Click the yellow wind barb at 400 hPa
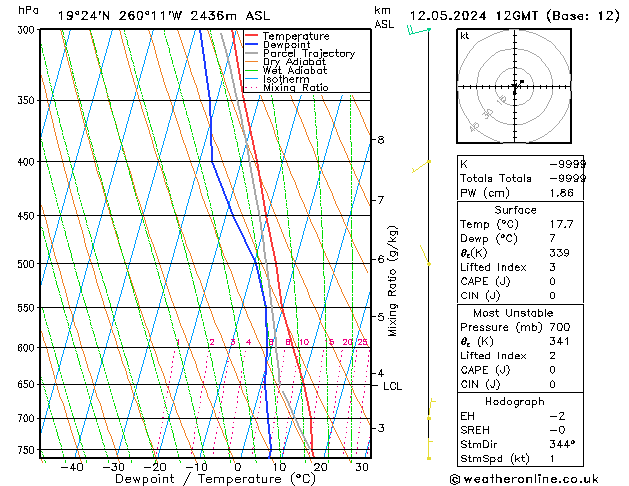 tap(421, 166)
